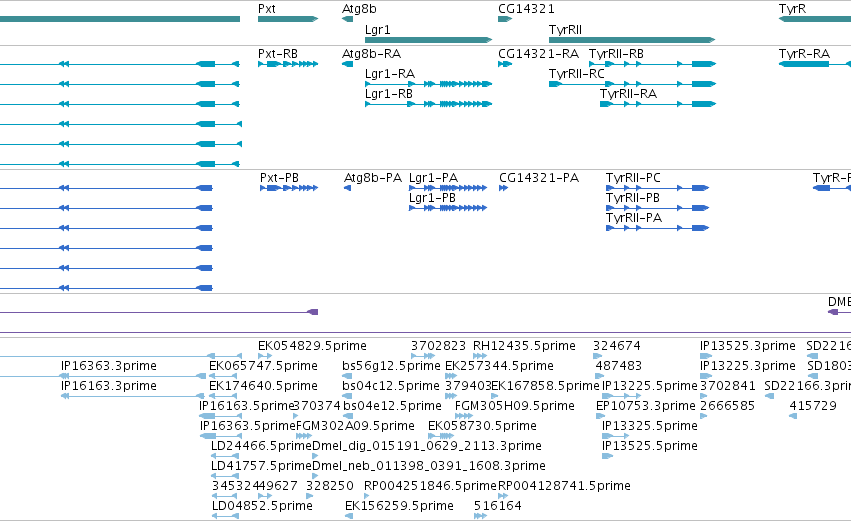Click EST RH12435.5prime
The height and width of the screenshot is (521, 851).
(524, 346)
